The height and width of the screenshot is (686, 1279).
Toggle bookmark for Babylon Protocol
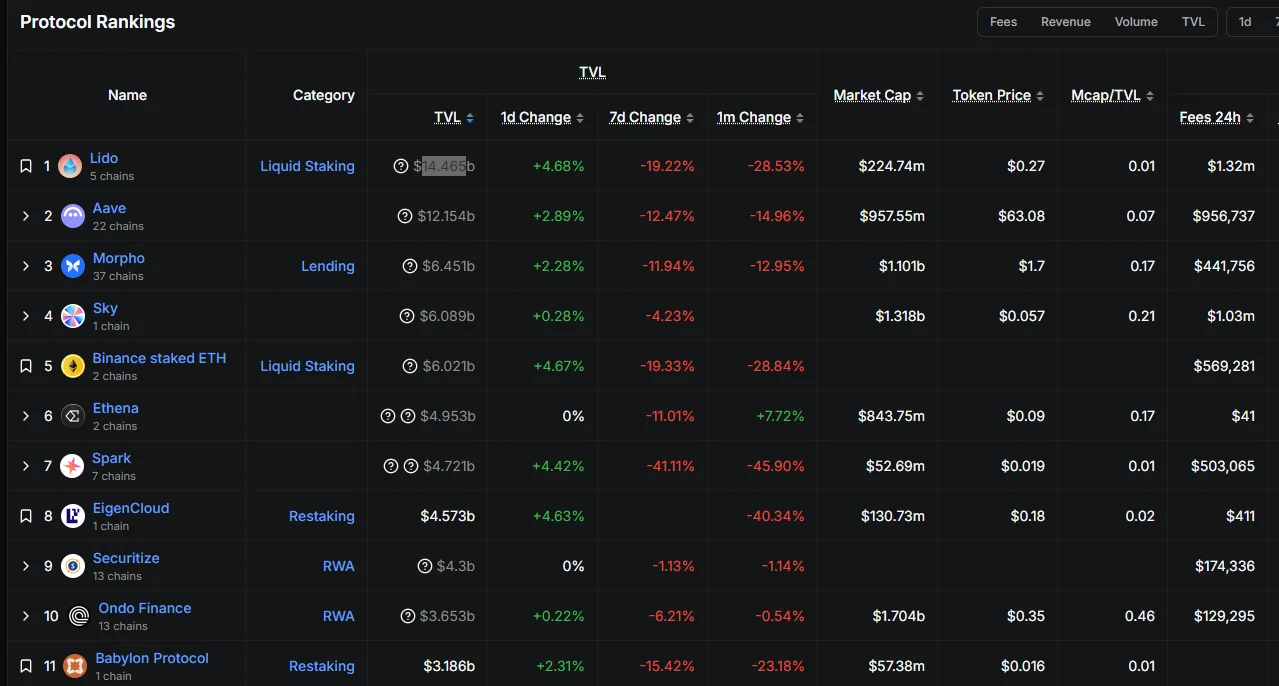[x=26, y=666]
